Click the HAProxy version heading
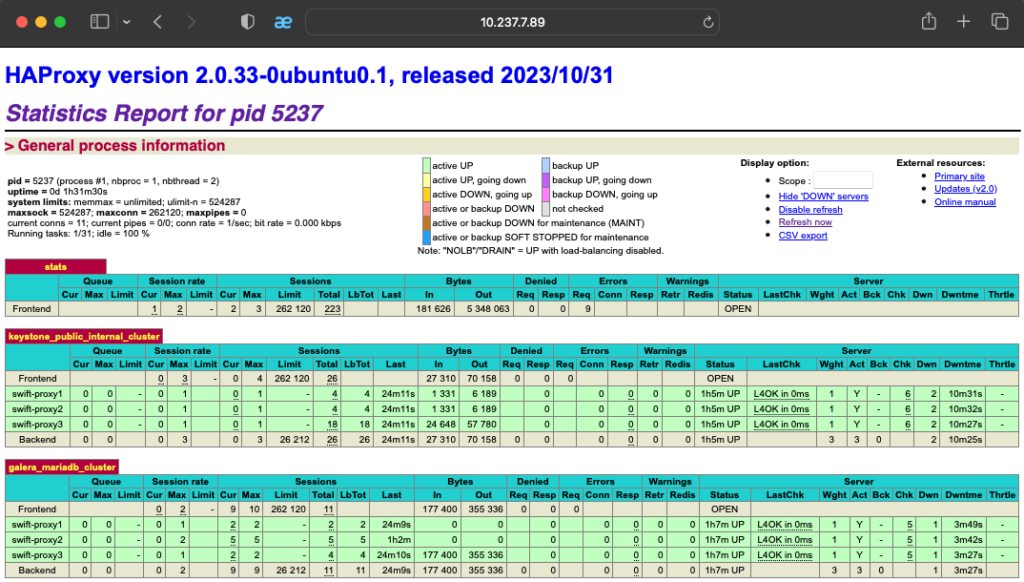Viewport: 1024px width, 582px height. tap(309, 75)
